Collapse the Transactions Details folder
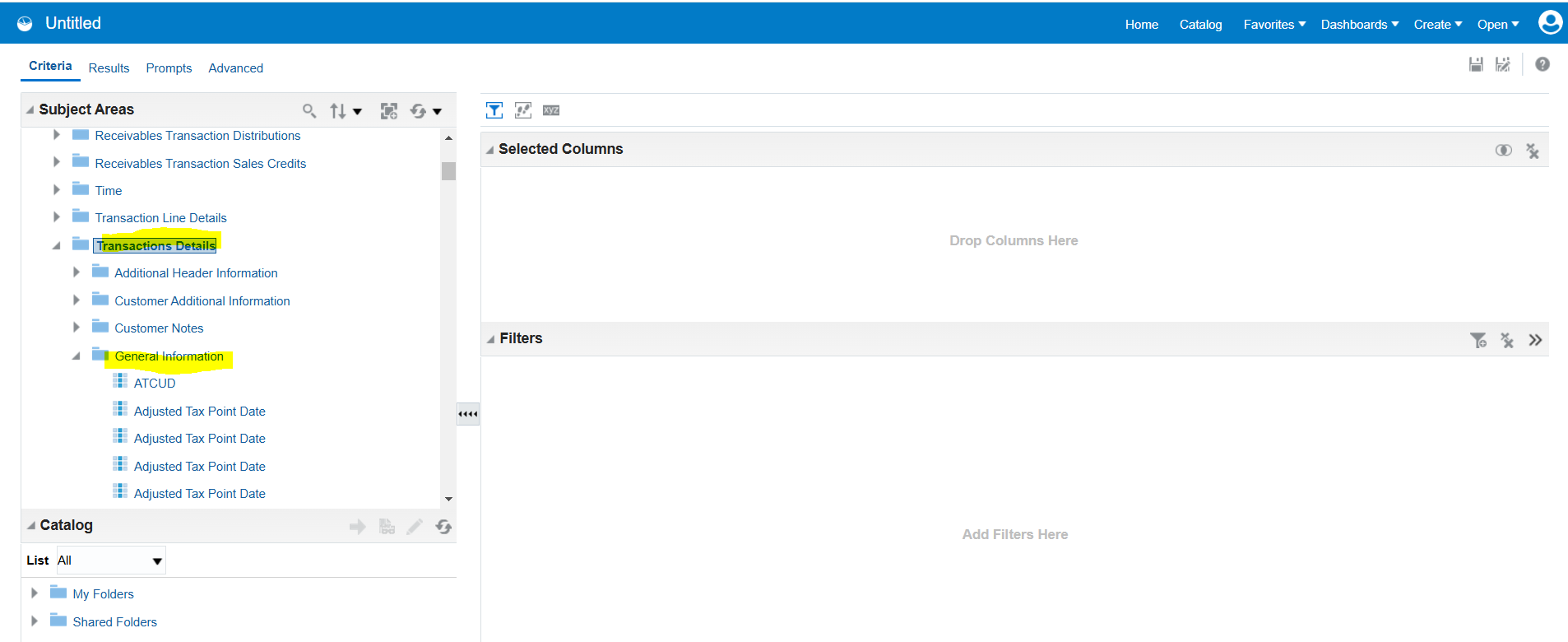Viewport: 1568px width, 642px height. tap(57, 245)
